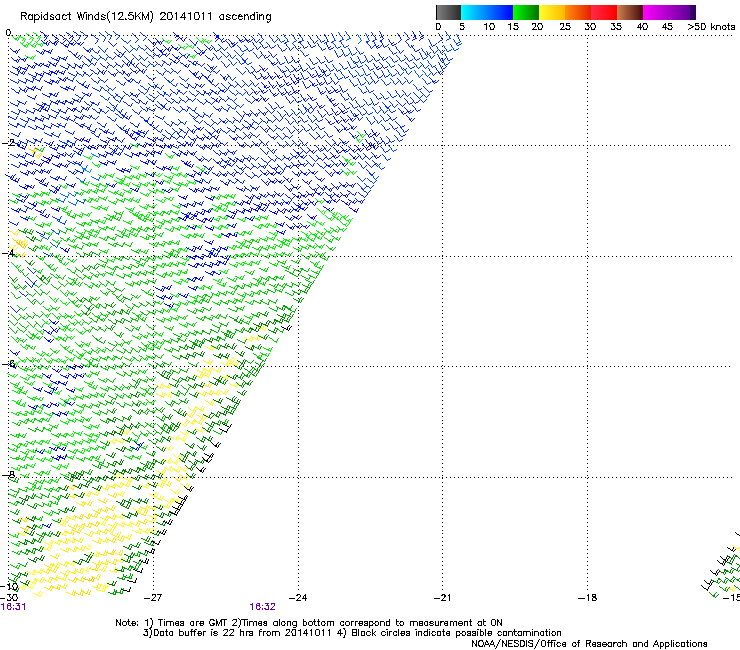The height and width of the screenshot is (650, 740).
Task: Click the longitude axis label '-18'
Action: (x=587, y=598)
